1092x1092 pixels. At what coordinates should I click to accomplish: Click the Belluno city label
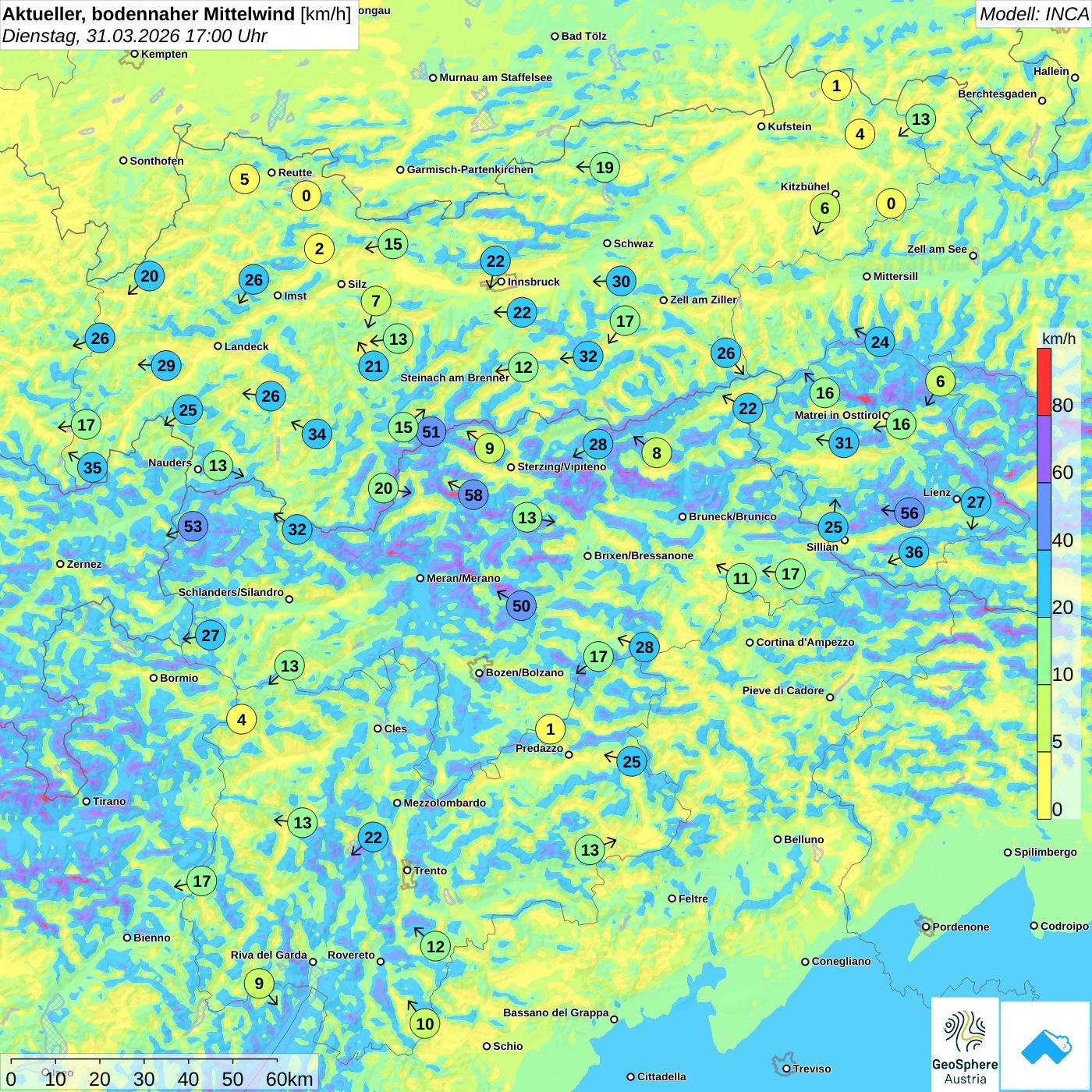(x=804, y=839)
